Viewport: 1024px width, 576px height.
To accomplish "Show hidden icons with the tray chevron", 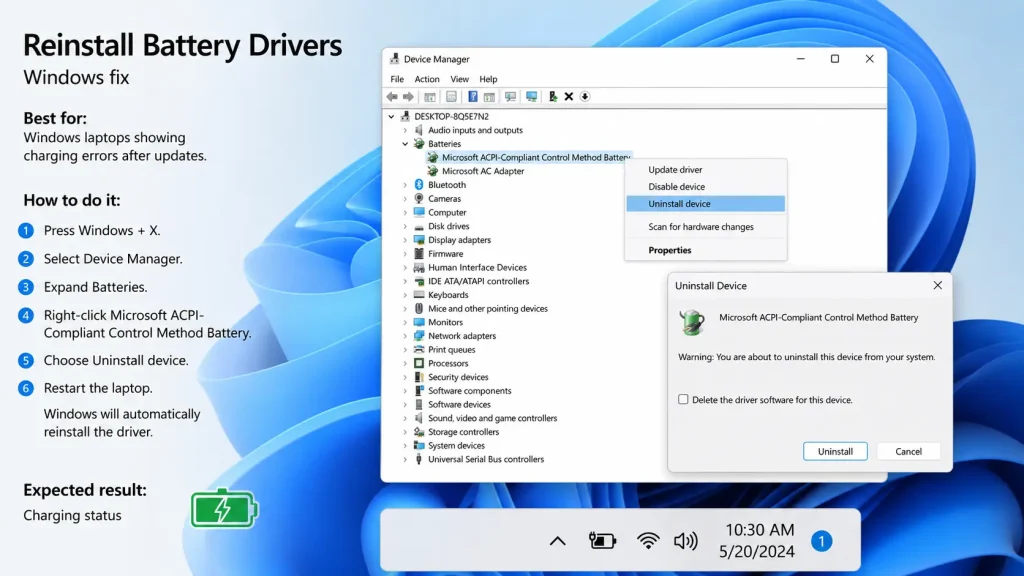I will pos(557,541).
